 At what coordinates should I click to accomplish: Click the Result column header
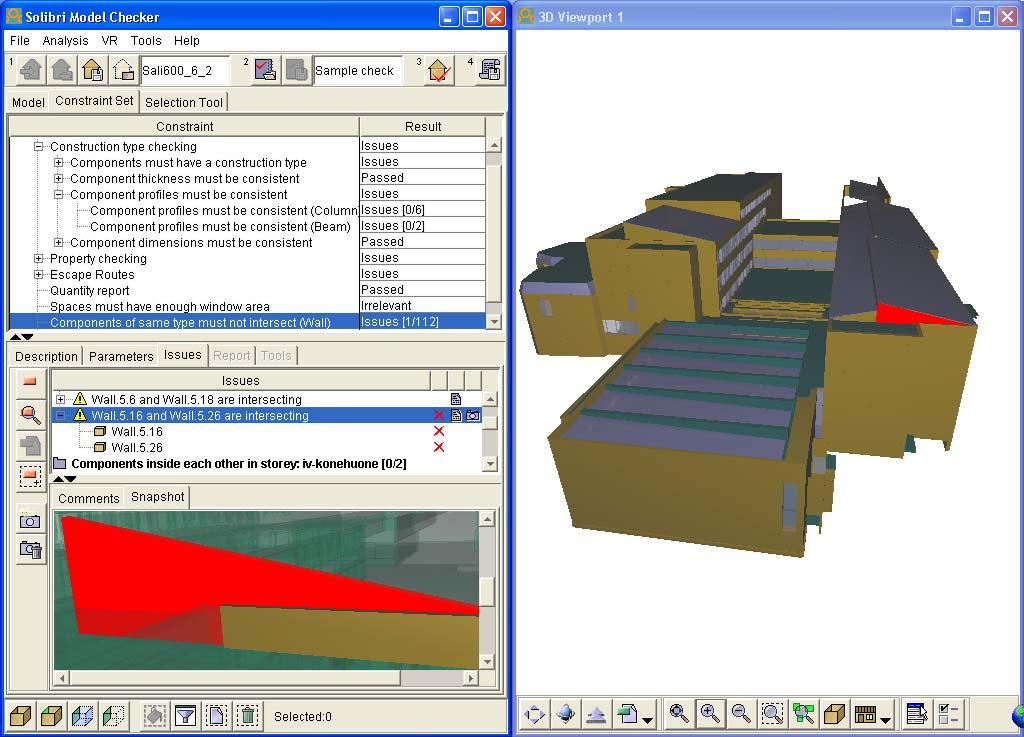tap(423, 127)
